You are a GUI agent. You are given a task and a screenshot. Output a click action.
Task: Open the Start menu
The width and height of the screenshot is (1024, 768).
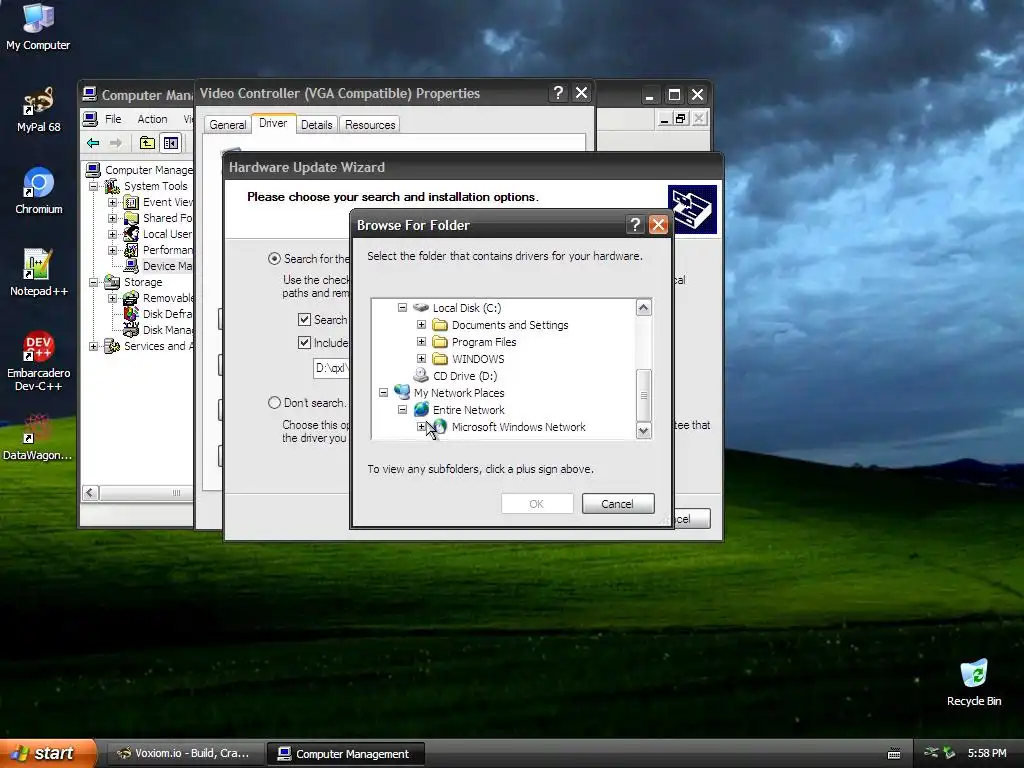[x=48, y=753]
